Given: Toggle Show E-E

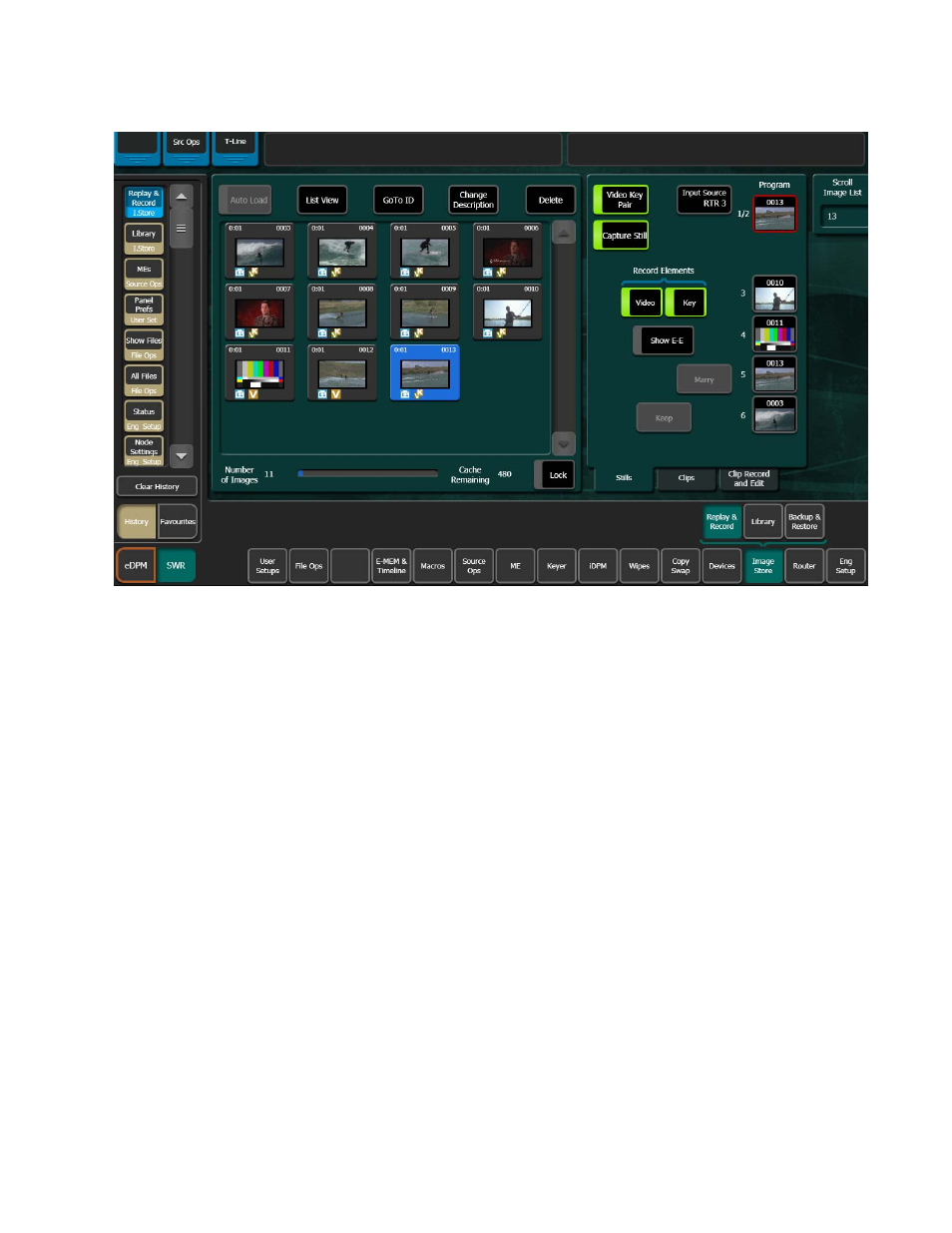Looking at the screenshot, I should pyautogui.click(x=664, y=340).
